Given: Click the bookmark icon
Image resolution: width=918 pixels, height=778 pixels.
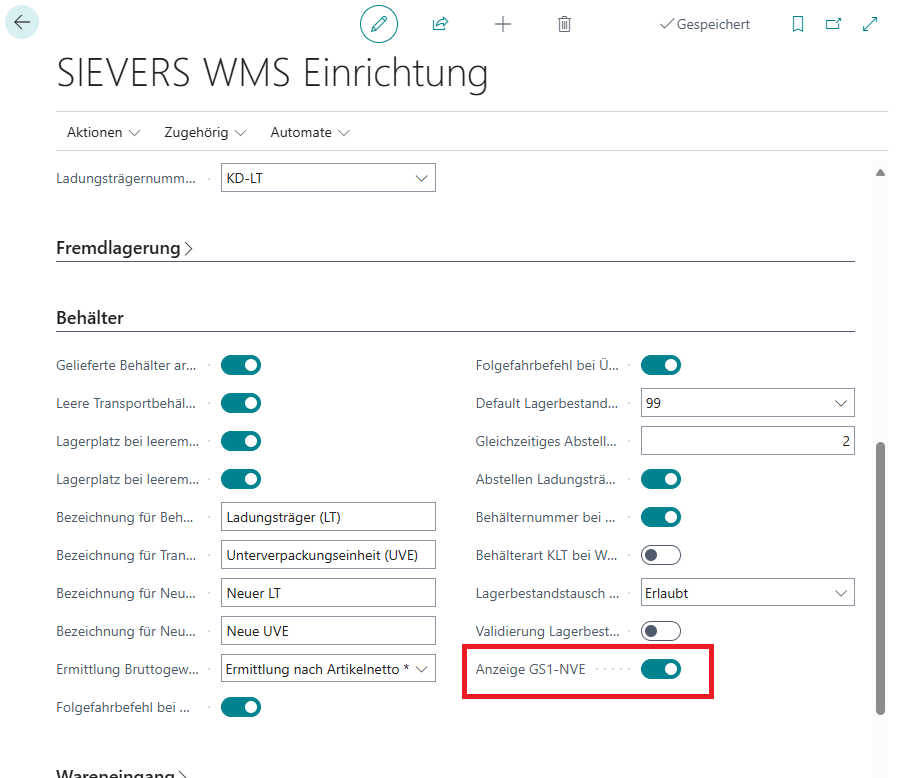Looking at the screenshot, I should coord(797,24).
